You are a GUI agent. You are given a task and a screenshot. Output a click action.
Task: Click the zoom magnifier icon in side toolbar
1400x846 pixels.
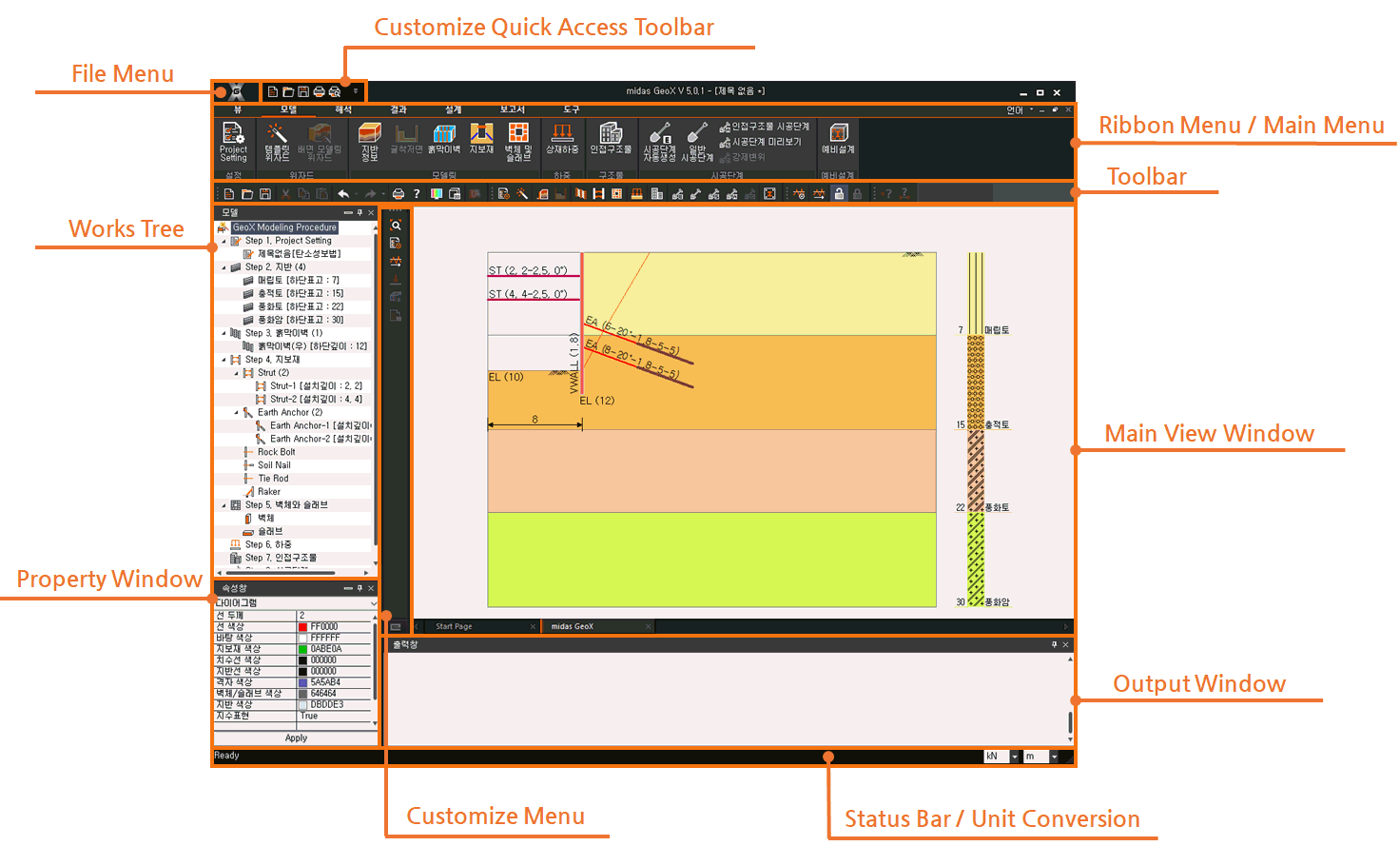pyautogui.click(x=396, y=226)
